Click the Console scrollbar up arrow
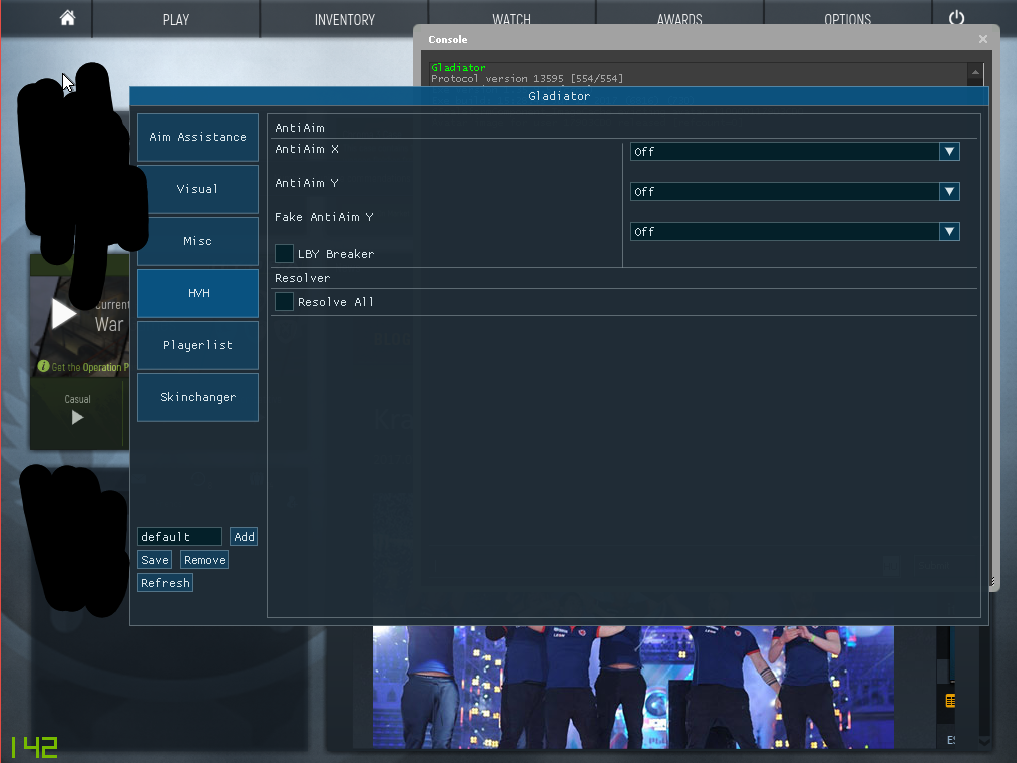This screenshot has width=1017, height=763. [x=975, y=73]
